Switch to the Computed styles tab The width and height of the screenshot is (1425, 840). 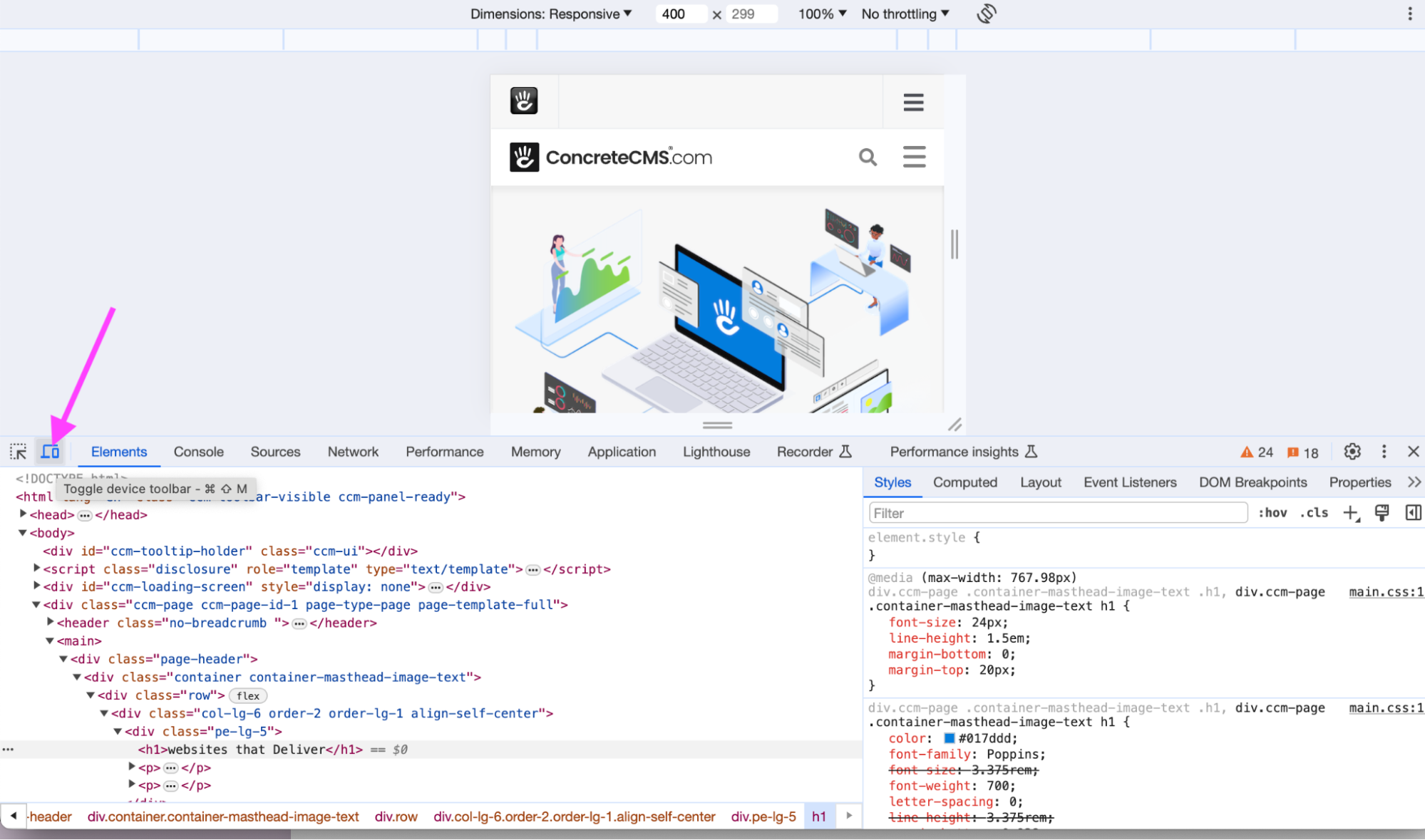pyautogui.click(x=964, y=482)
